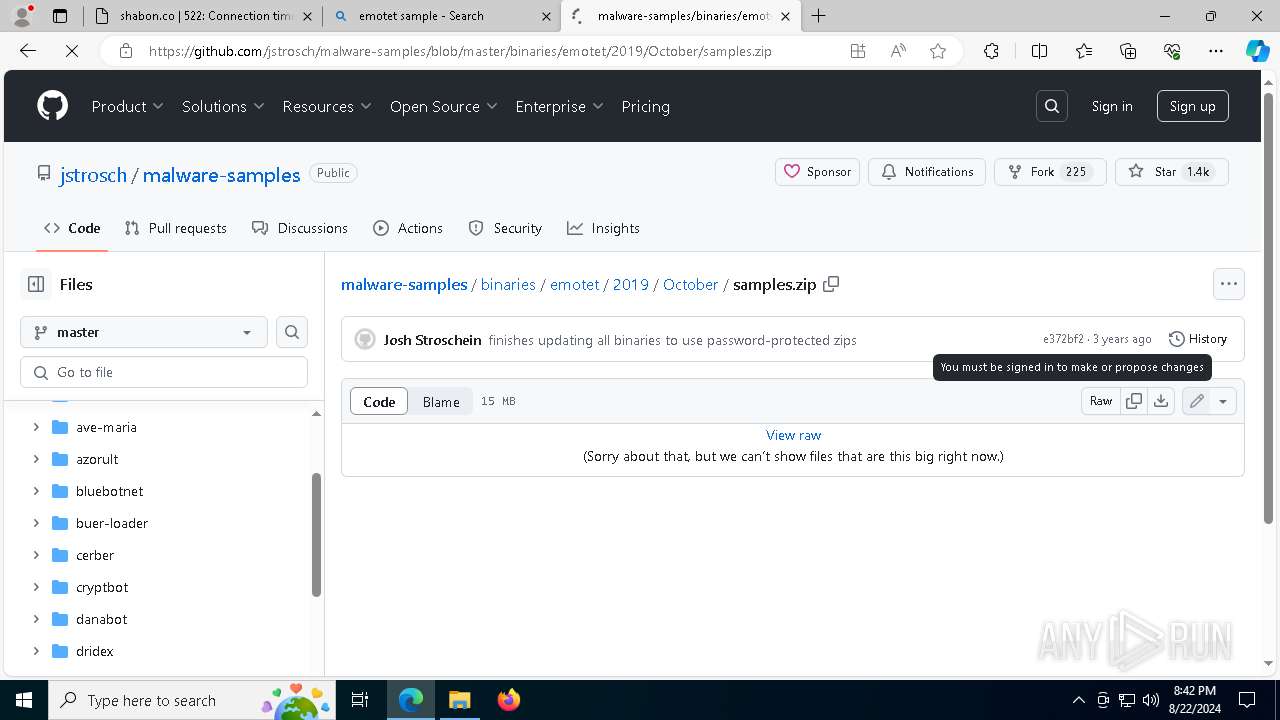1280x720 pixels.
Task: Click the Sponsor heart button
Action: coord(817,172)
